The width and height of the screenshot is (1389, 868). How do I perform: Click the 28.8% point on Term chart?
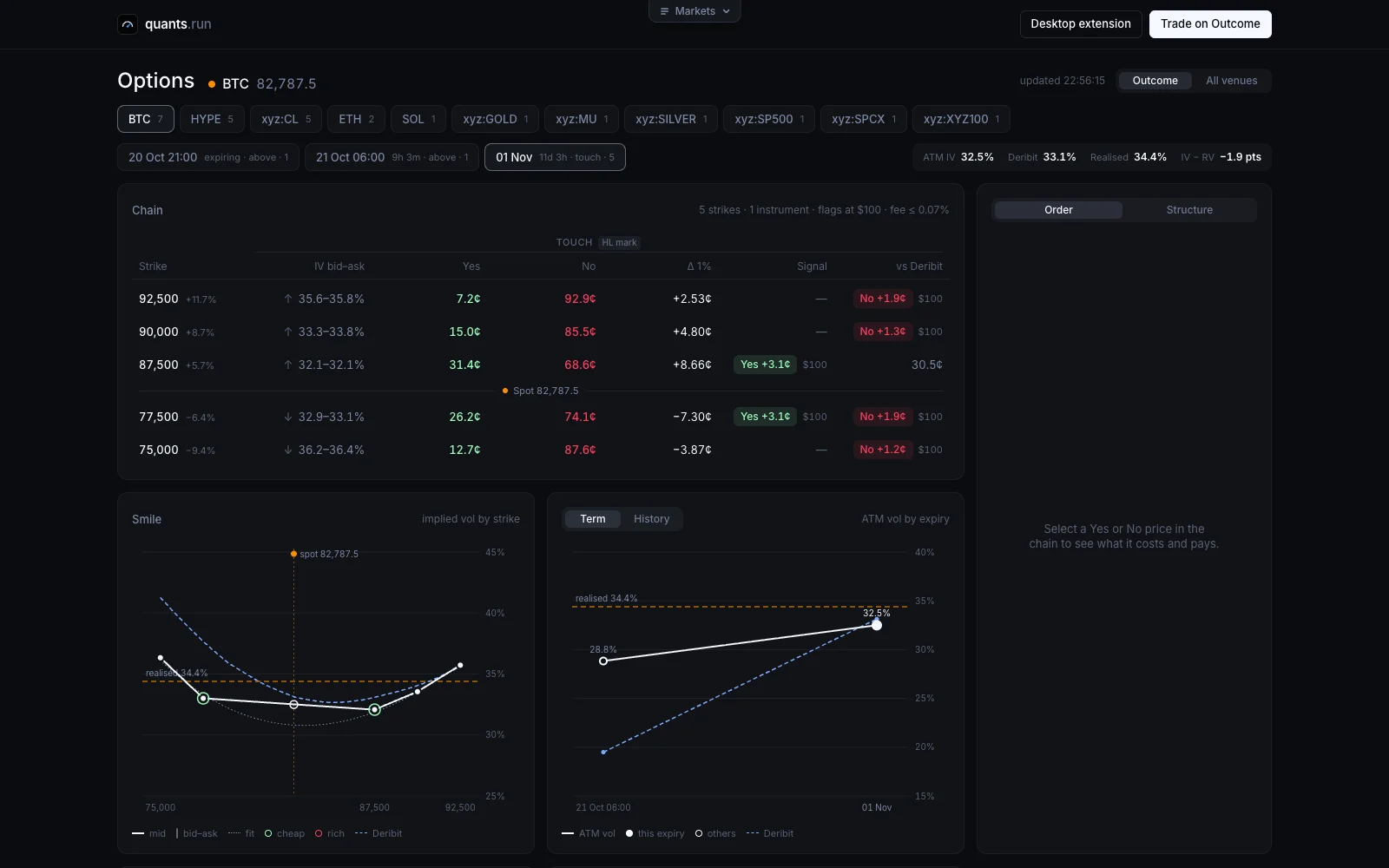tap(603, 661)
